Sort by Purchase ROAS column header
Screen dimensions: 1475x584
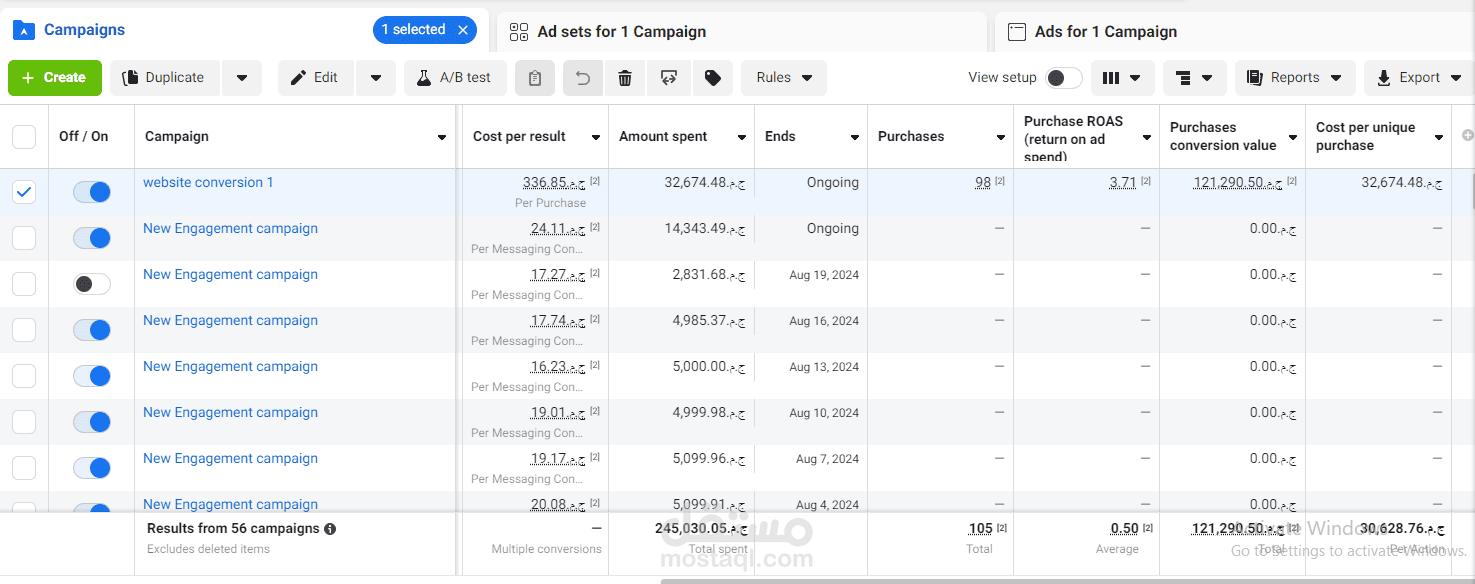pos(1073,138)
